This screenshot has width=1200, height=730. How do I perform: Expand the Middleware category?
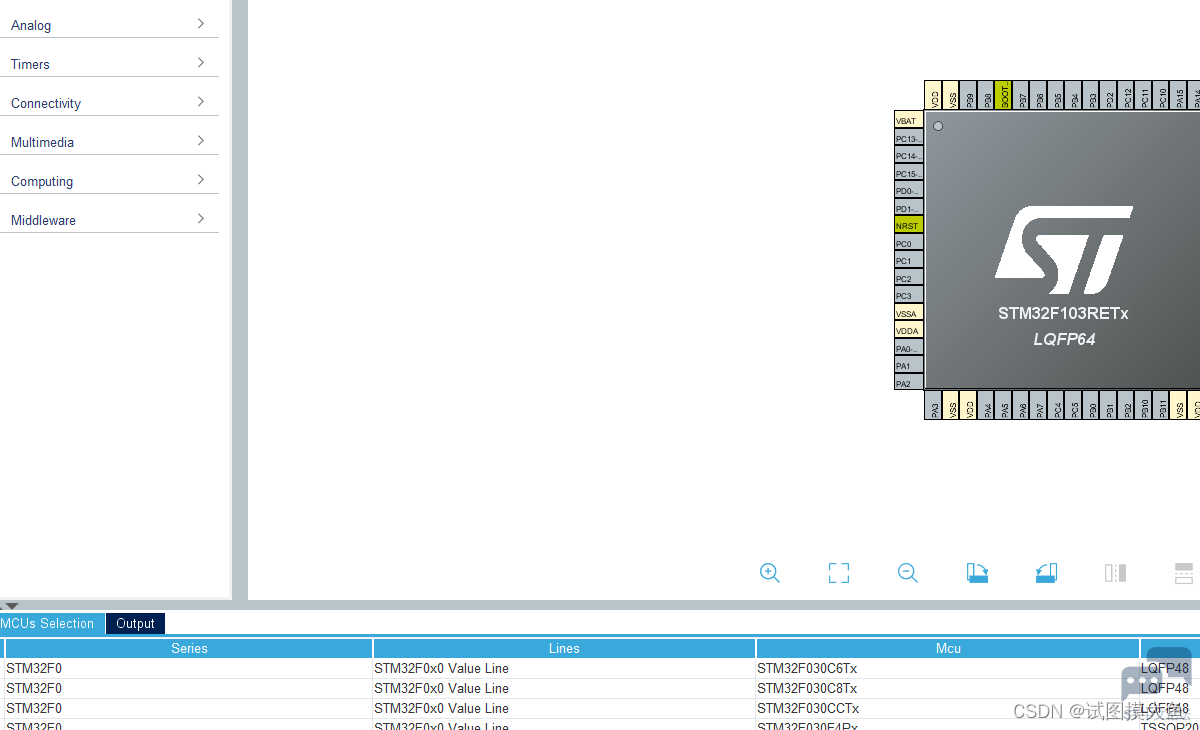click(x=109, y=220)
